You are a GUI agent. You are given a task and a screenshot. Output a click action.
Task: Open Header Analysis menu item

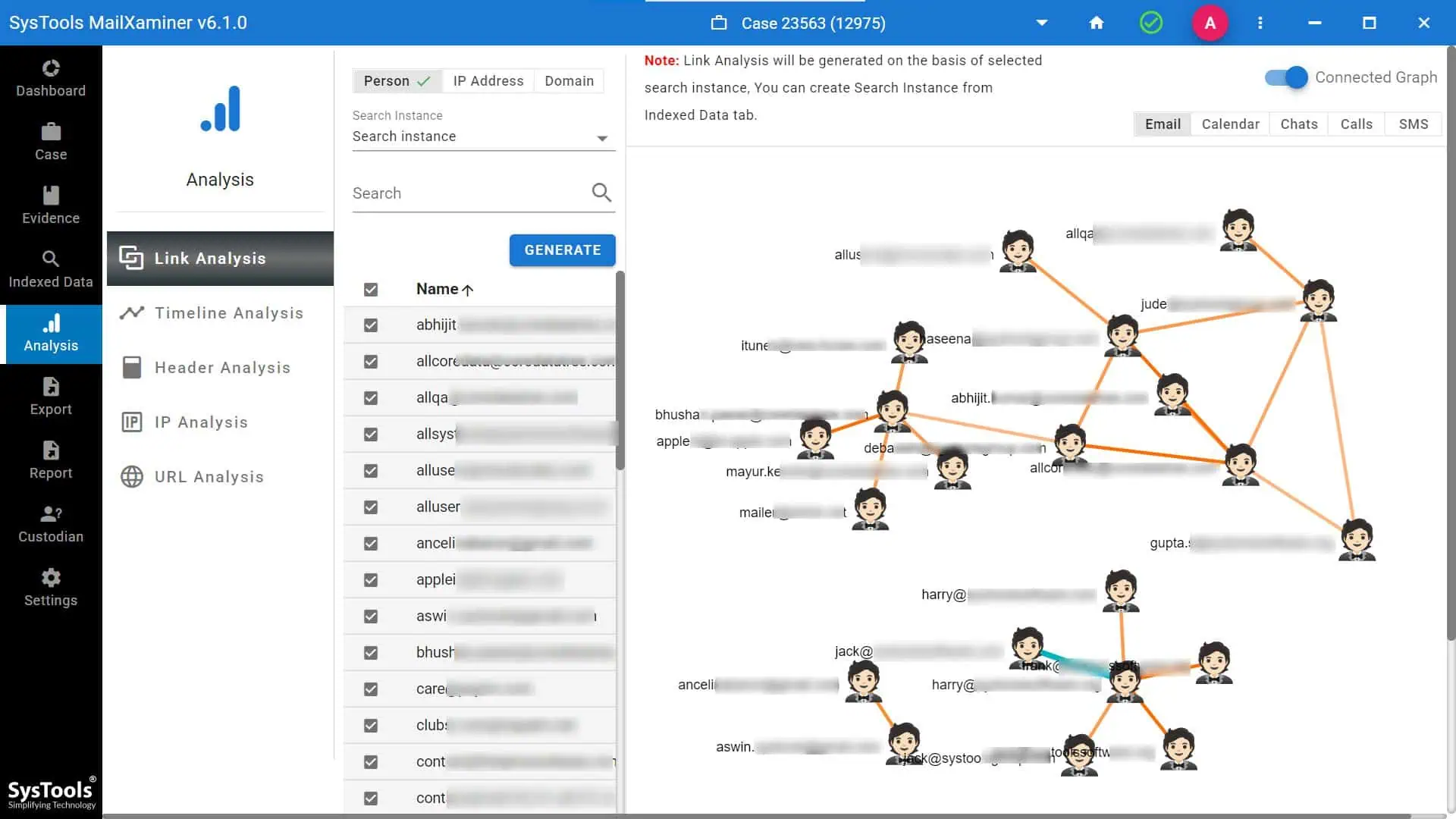(x=220, y=367)
